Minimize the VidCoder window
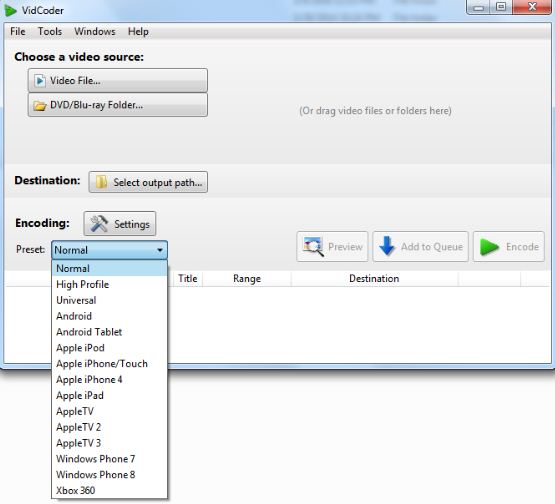This screenshot has width=555, height=504. tap(479, 7)
